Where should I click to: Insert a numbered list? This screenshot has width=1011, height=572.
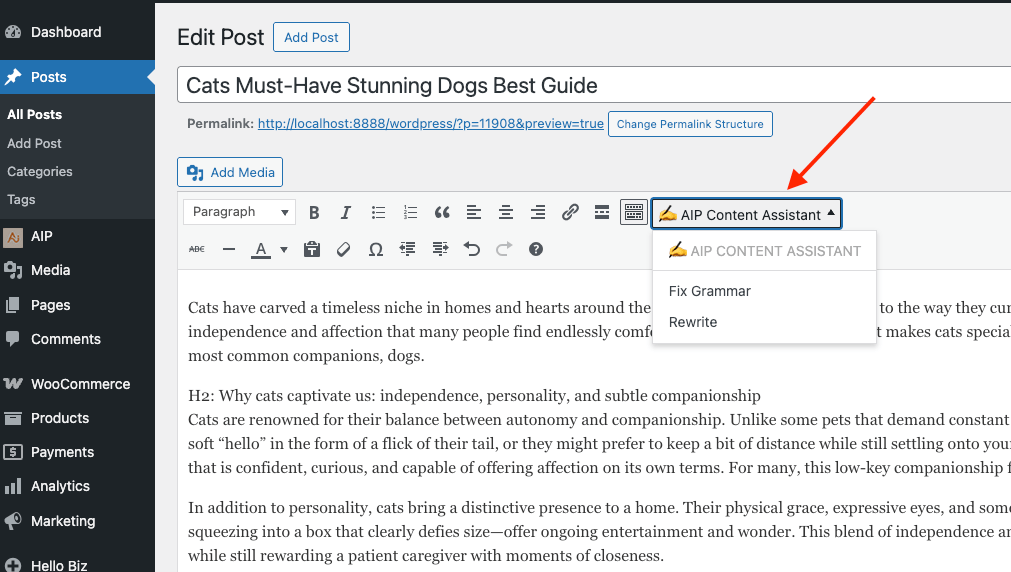(410, 212)
